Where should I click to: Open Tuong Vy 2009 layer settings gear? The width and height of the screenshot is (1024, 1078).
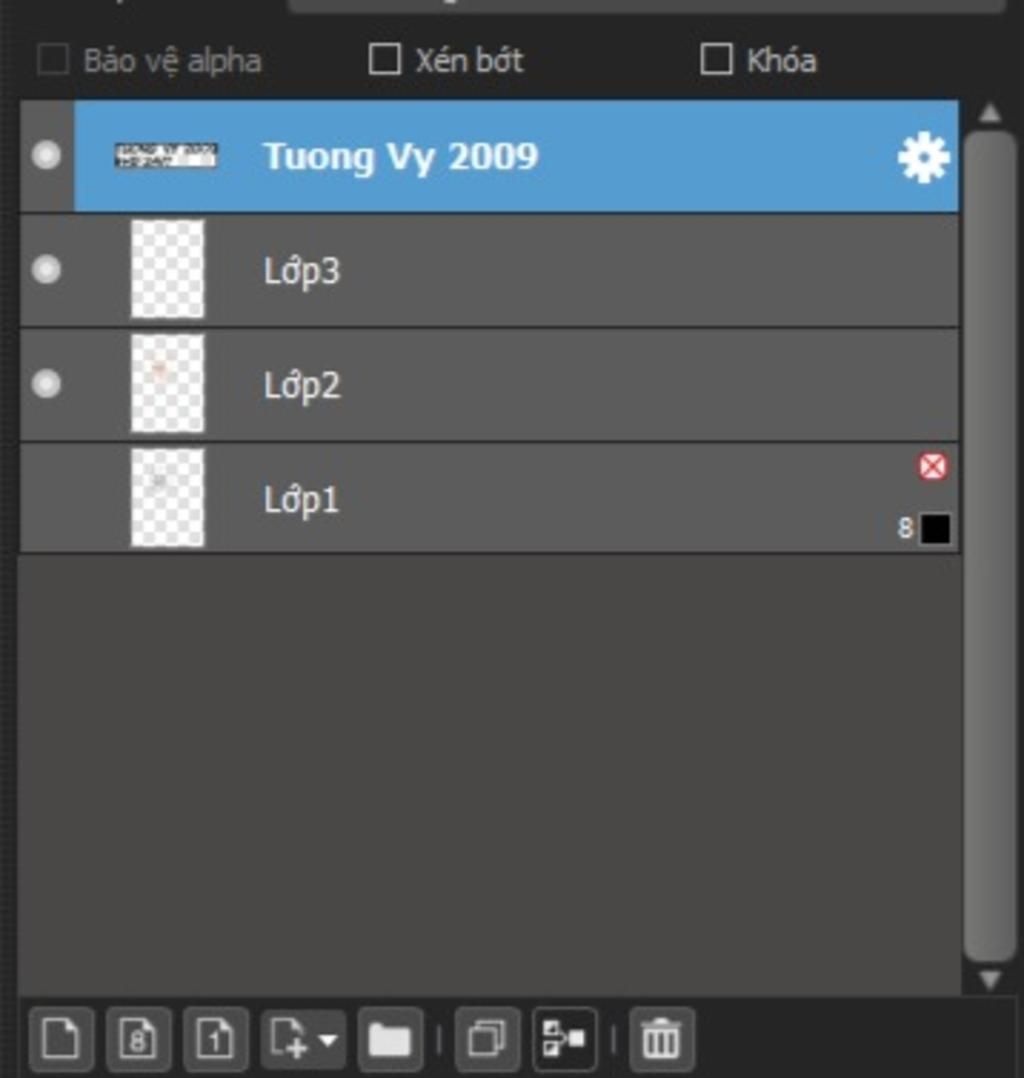[923, 158]
